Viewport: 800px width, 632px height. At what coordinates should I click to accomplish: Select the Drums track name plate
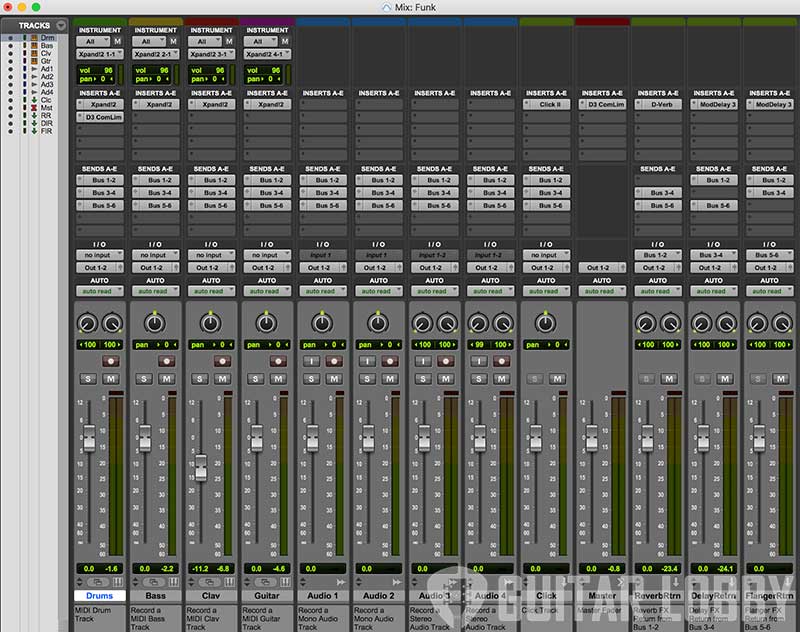pyautogui.click(x=100, y=596)
